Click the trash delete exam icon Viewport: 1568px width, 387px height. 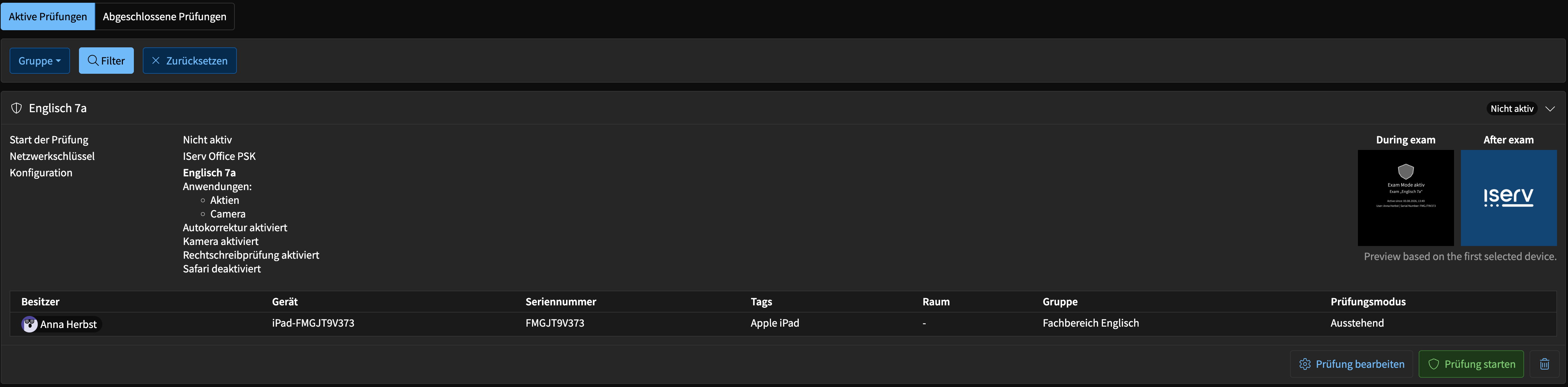[1544, 364]
